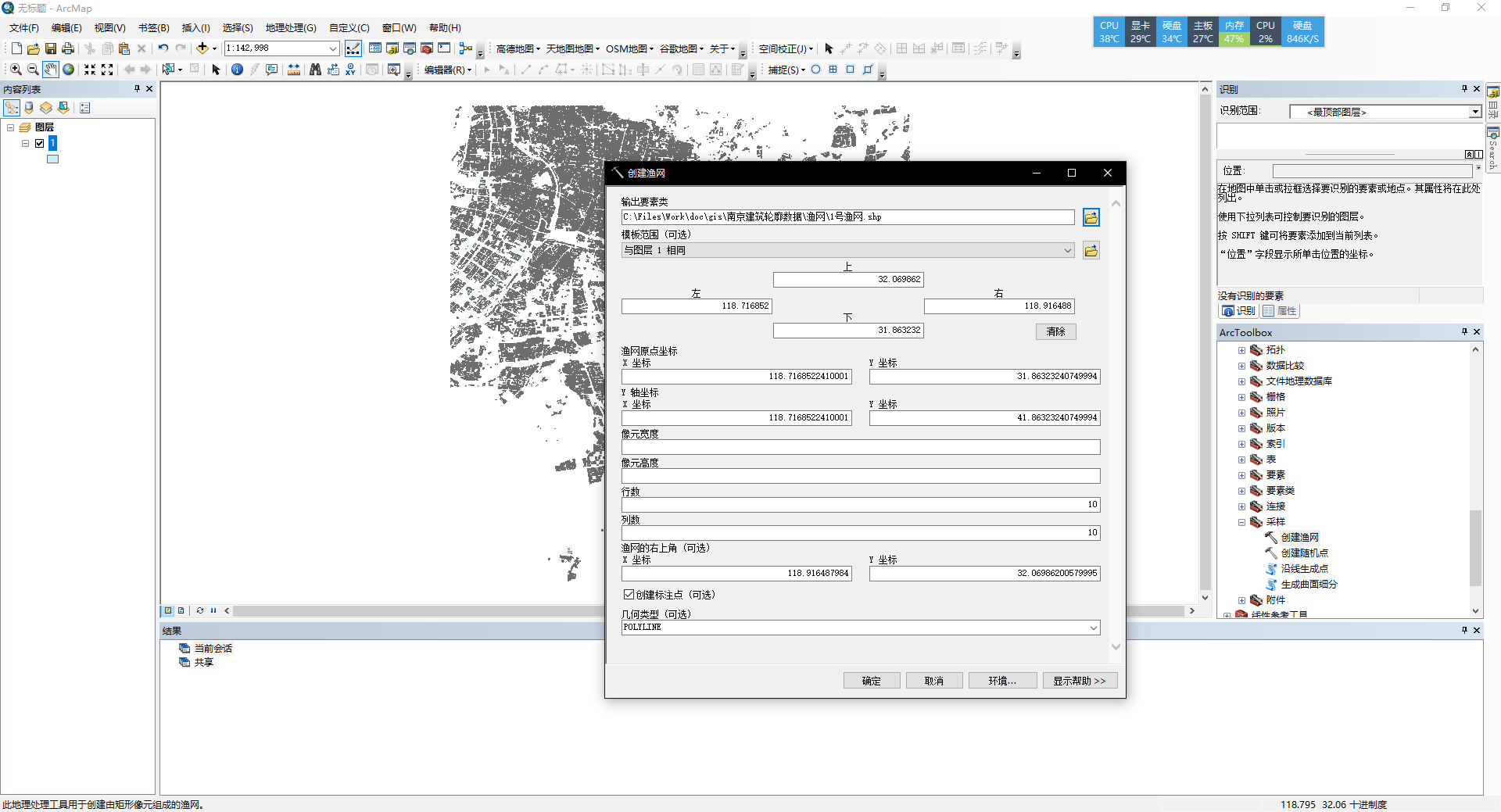Screen dimensions: 1501x812
Task: Open the 空间校正(J) dropdown
Action: [786, 48]
